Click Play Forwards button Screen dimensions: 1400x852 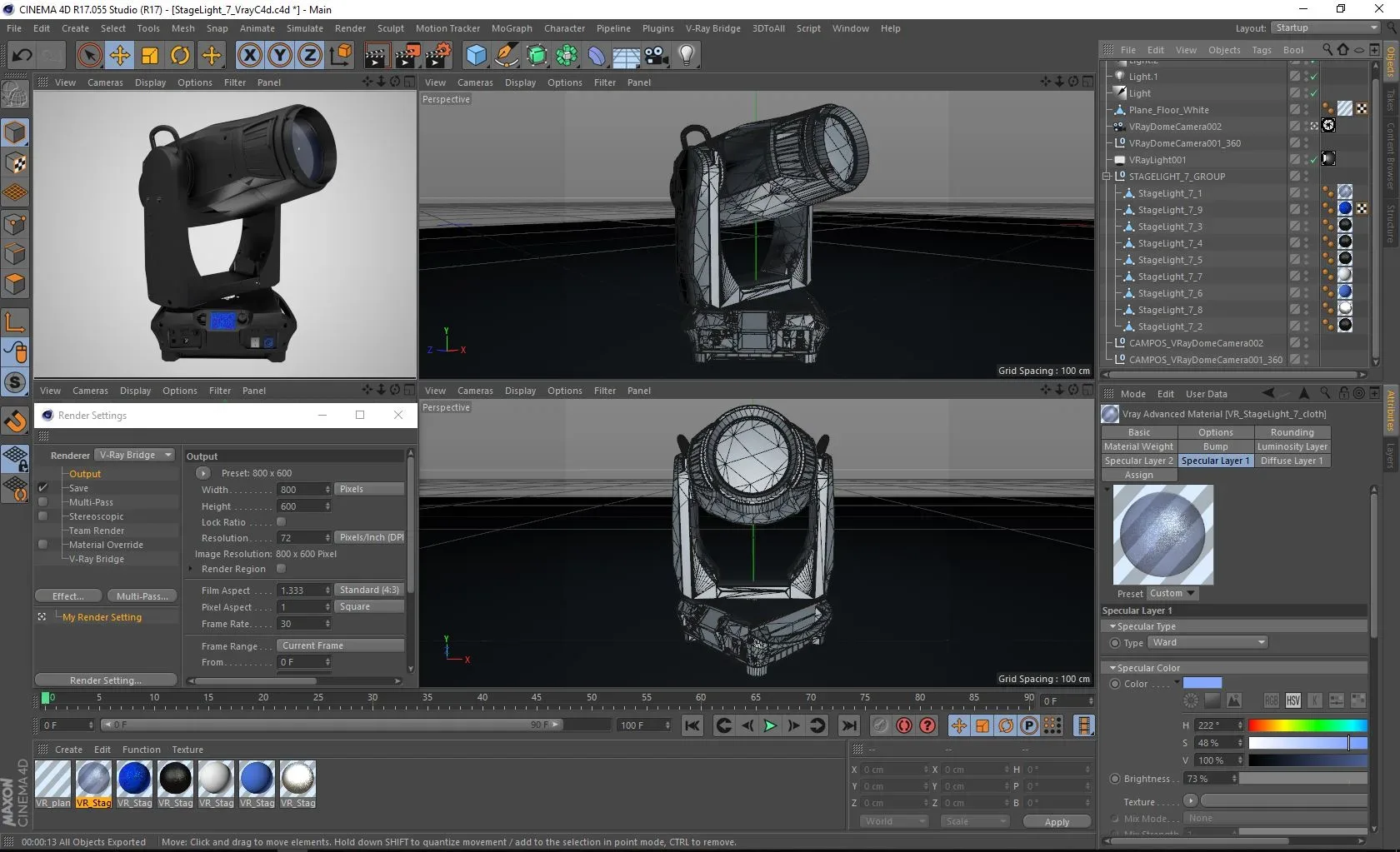(x=770, y=725)
